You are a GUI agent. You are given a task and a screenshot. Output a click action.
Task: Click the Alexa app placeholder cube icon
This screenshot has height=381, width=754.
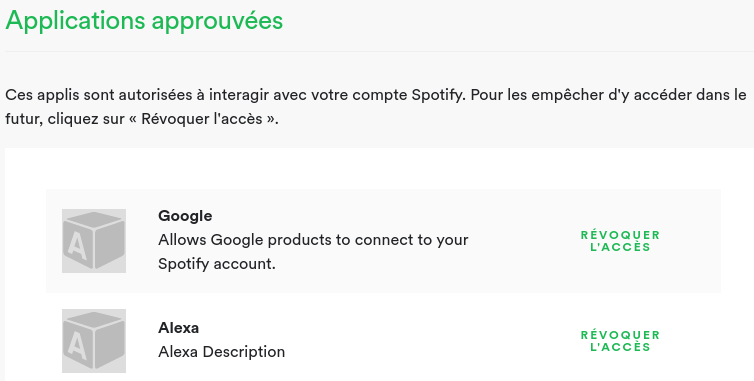[x=94, y=341]
